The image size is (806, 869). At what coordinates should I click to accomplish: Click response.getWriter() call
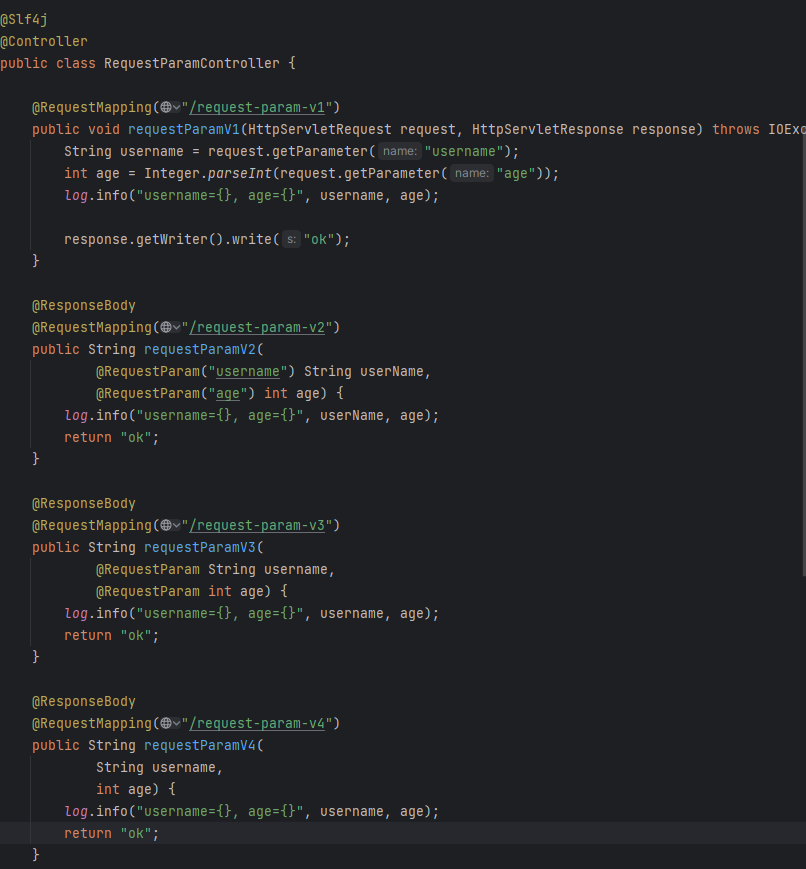144,239
